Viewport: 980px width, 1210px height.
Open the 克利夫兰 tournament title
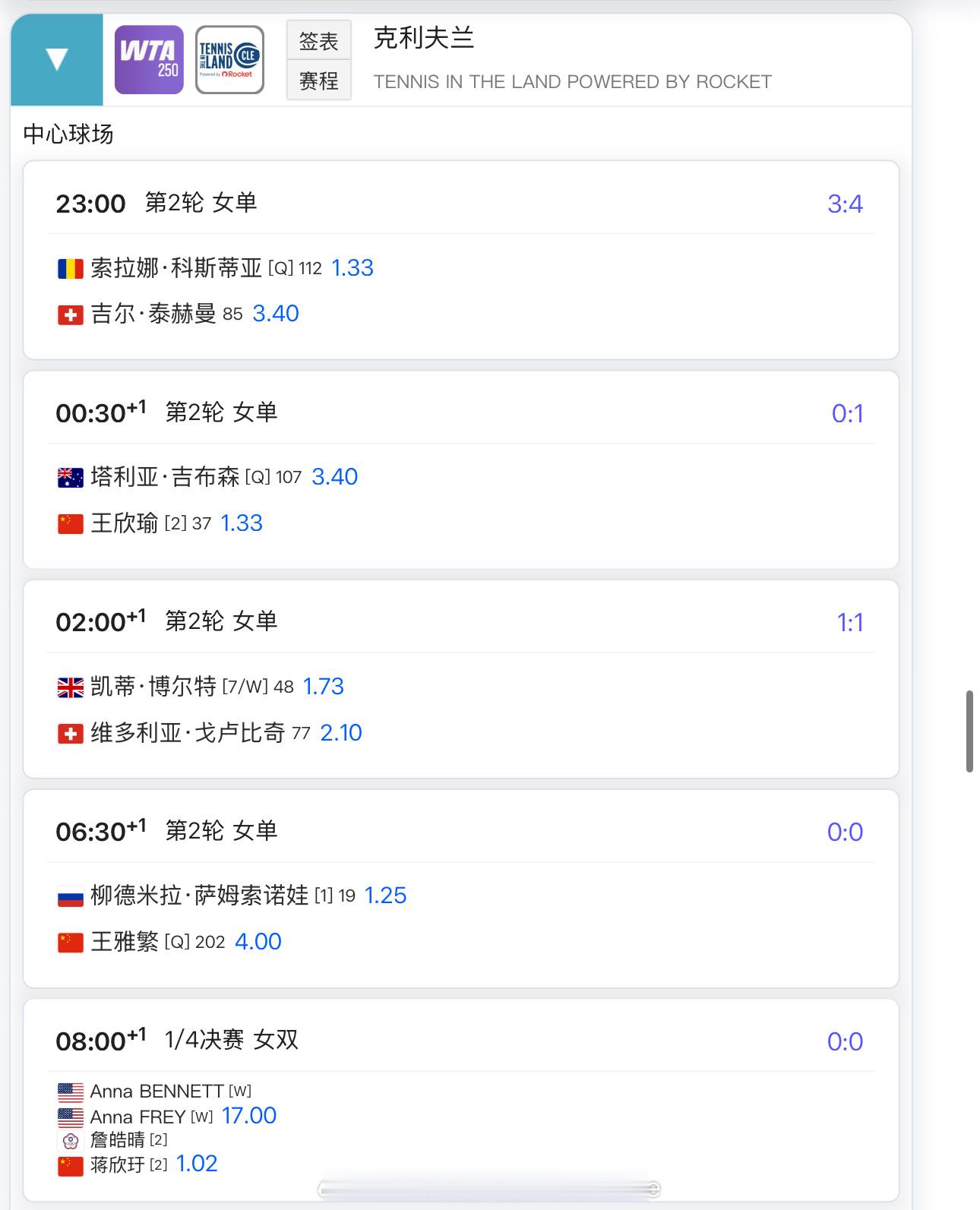424,38
